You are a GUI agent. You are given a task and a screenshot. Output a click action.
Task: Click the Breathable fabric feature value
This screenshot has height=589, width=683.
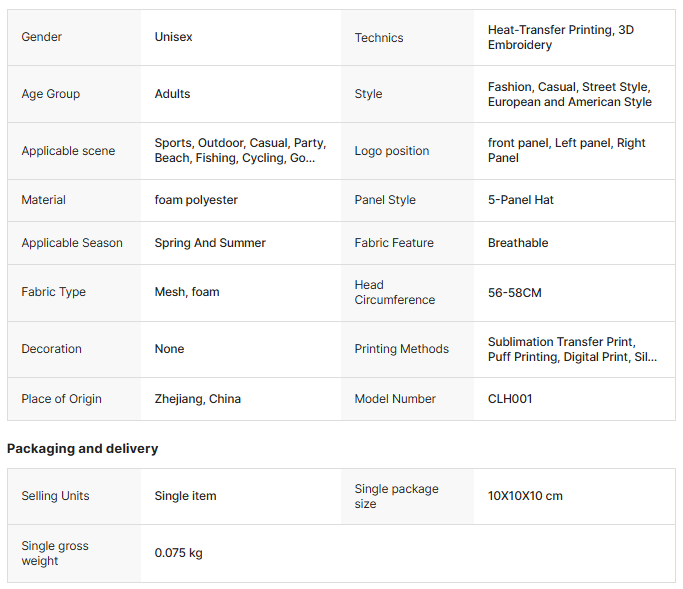(x=518, y=243)
